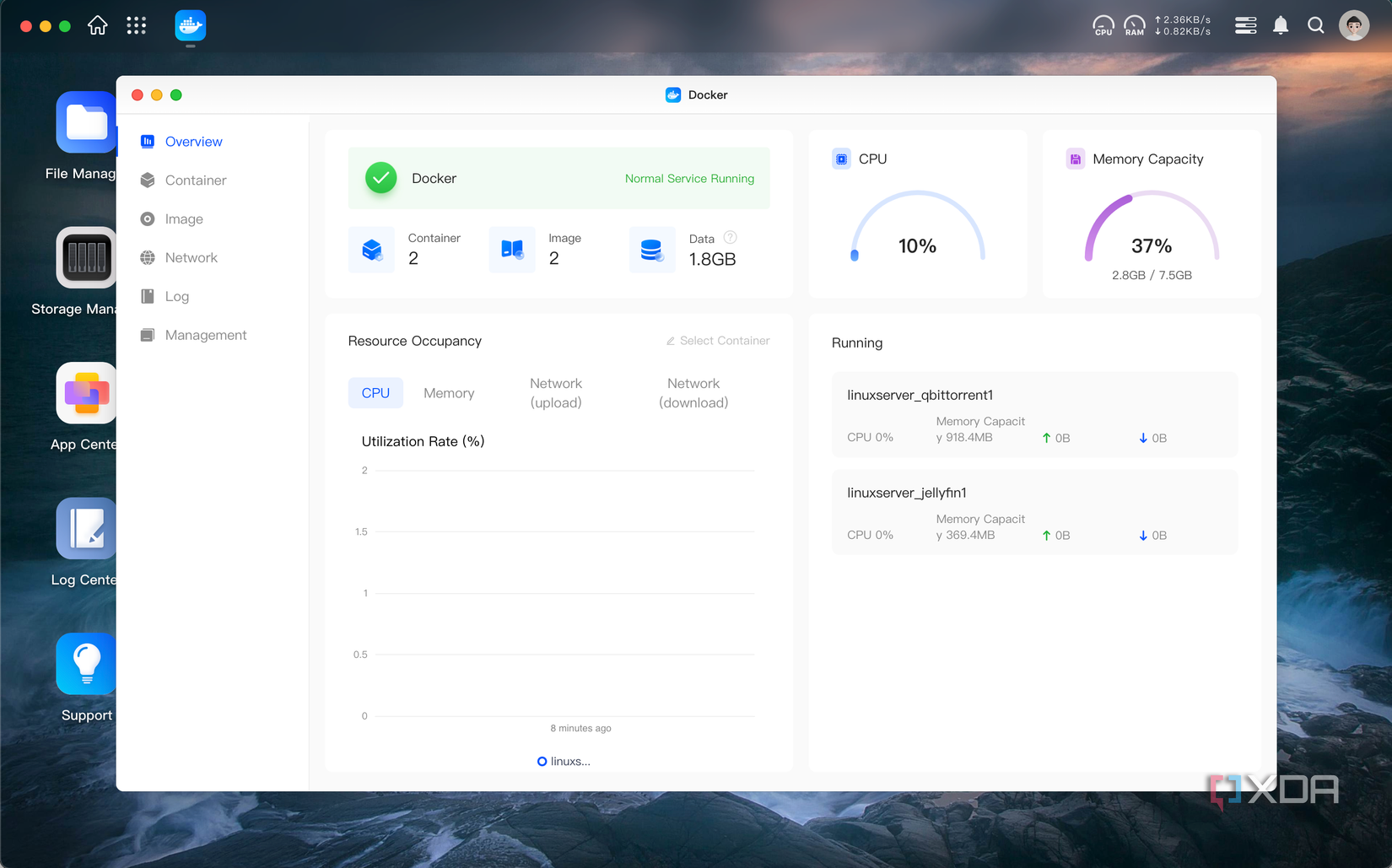Click the Running section heading
1392x868 pixels.
click(857, 342)
